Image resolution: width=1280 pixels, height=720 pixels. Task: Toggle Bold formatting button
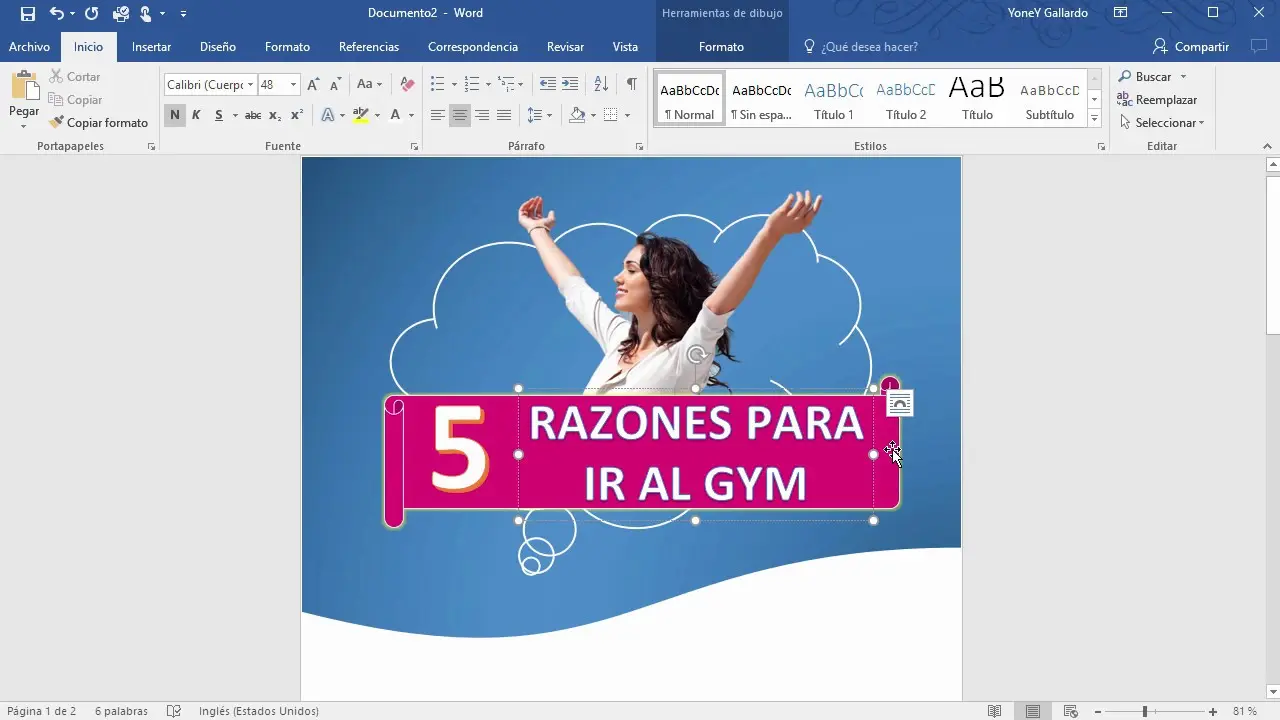coord(175,115)
